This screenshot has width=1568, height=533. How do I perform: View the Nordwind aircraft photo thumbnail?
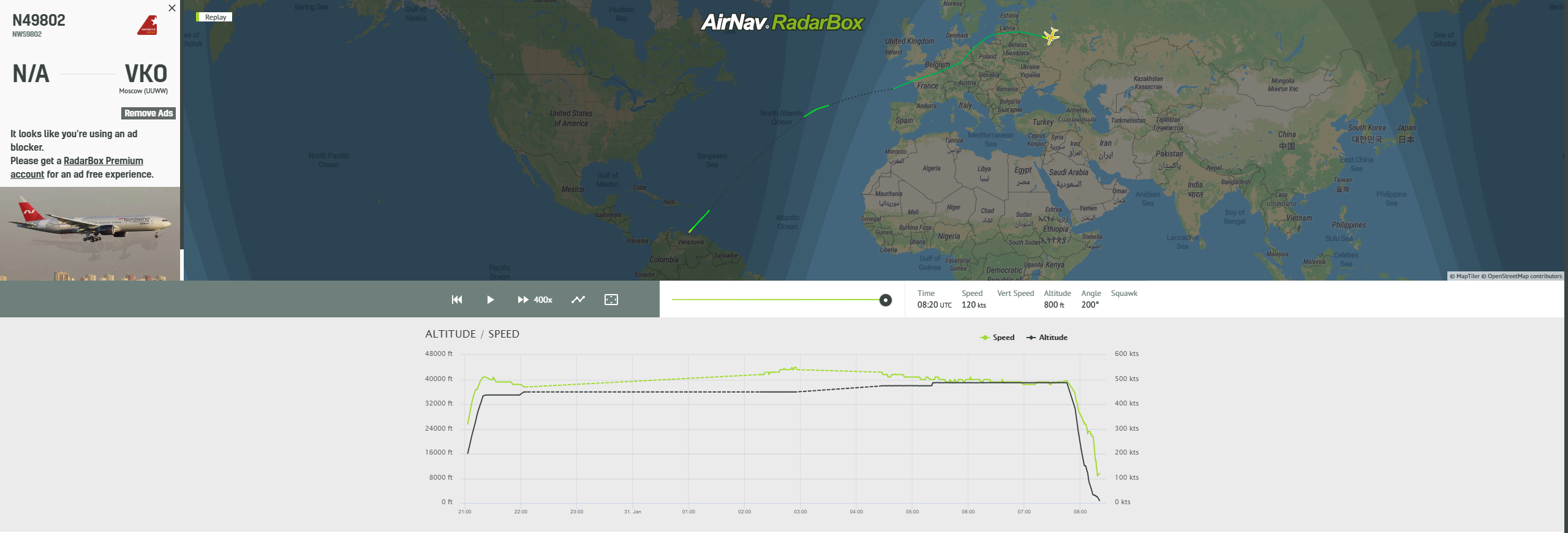click(90, 233)
